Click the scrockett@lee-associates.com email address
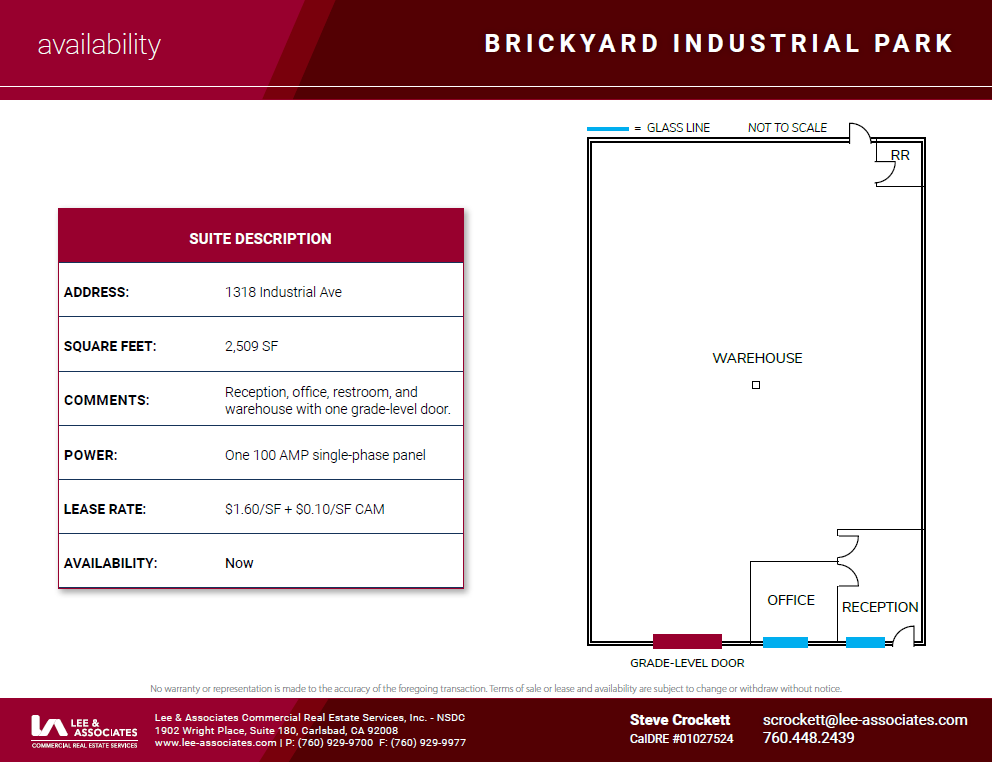This screenshot has height=762, width=992. coord(865,720)
